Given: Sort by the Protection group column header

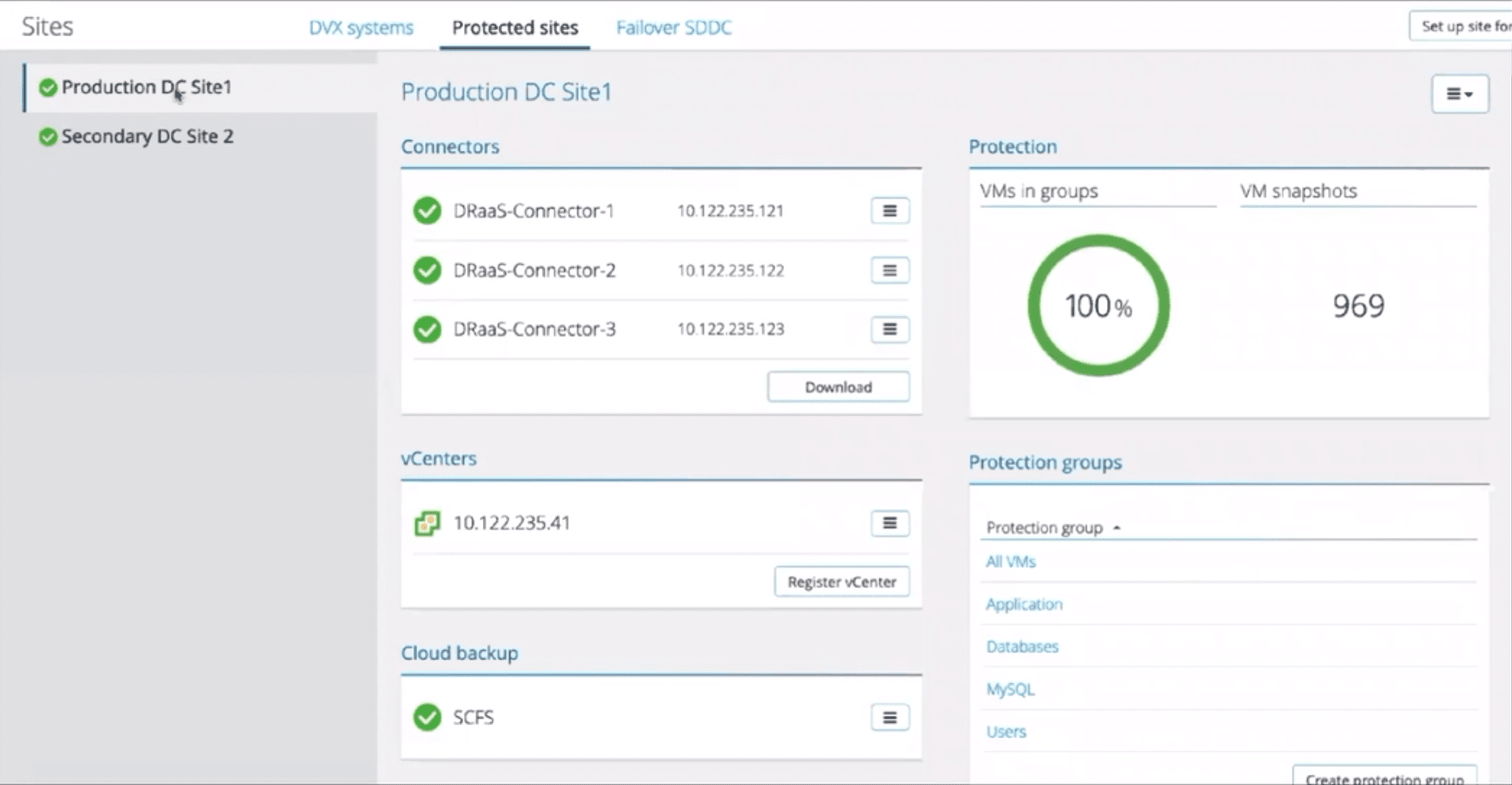Looking at the screenshot, I should point(1044,527).
